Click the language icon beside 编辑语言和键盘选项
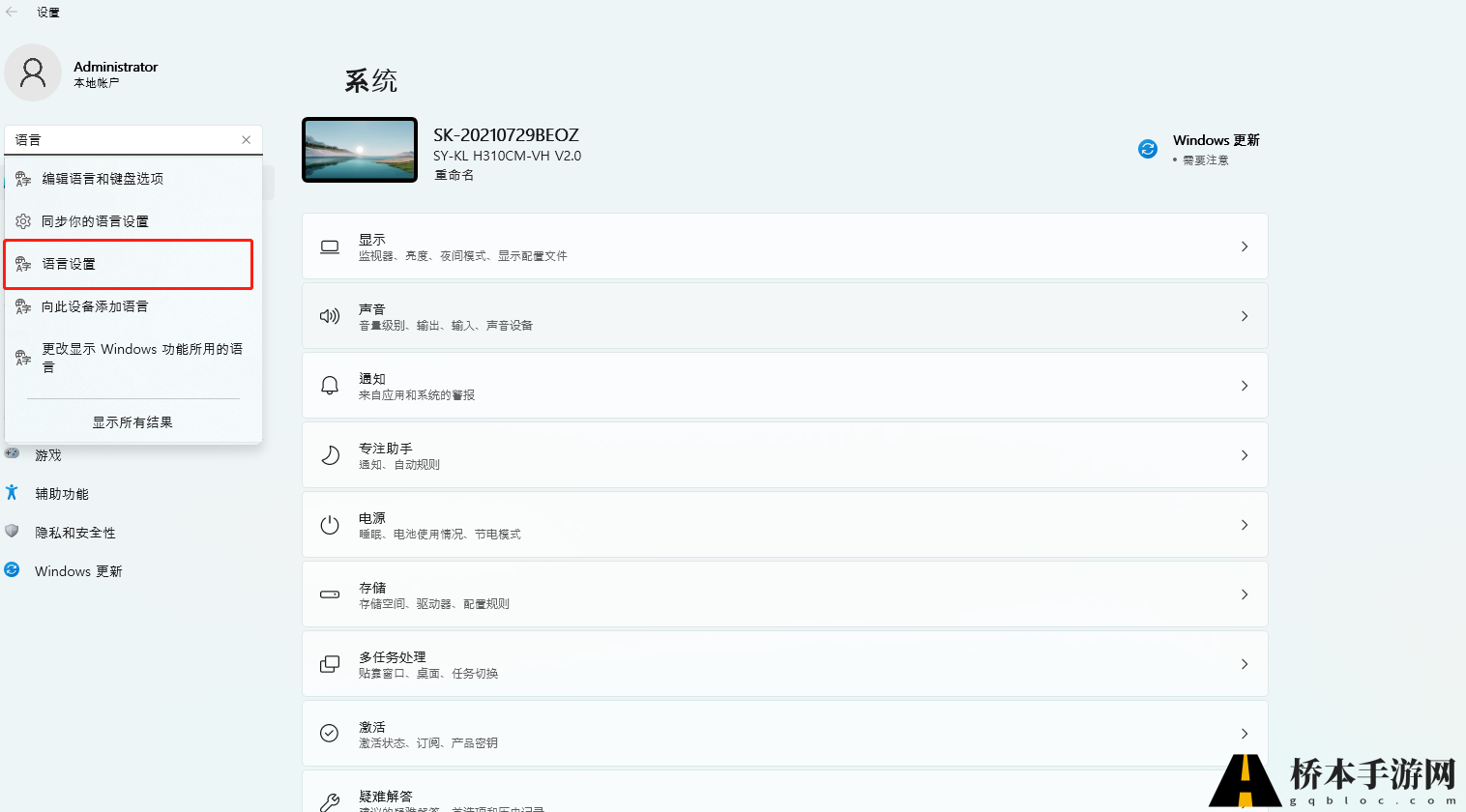 click(23, 179)
